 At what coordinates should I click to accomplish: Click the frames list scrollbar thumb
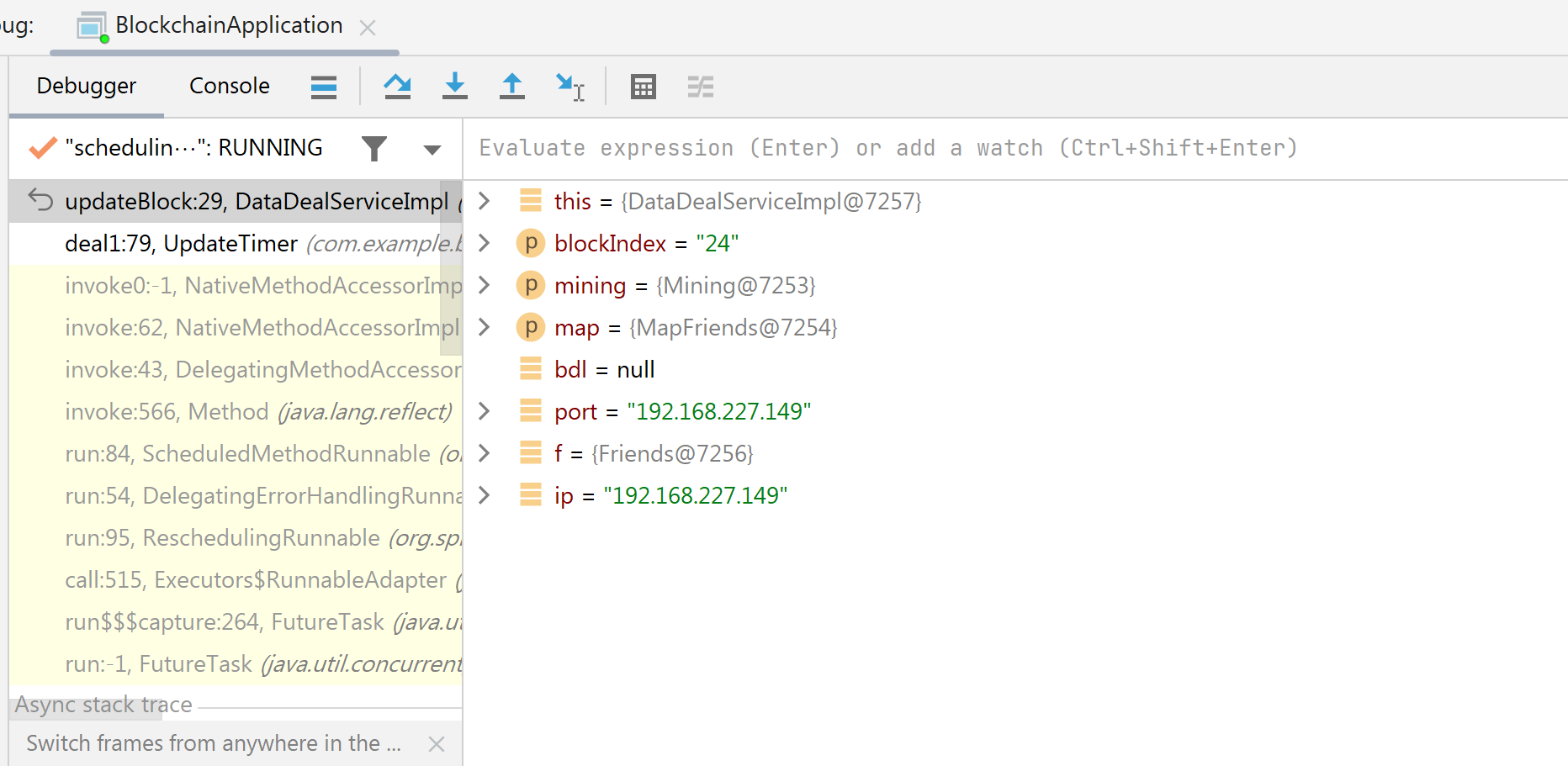click(x=452, y=267)
